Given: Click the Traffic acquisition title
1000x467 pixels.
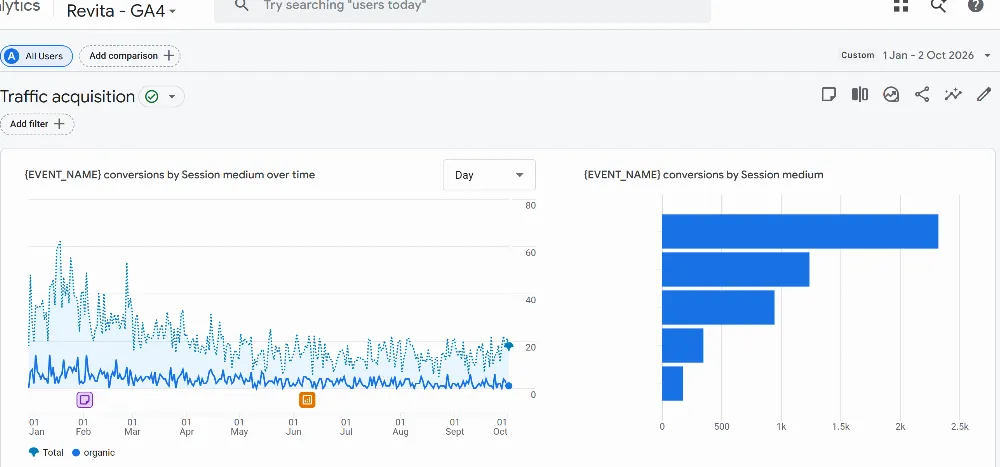Looking at the screenshot, I should point(68,97).
